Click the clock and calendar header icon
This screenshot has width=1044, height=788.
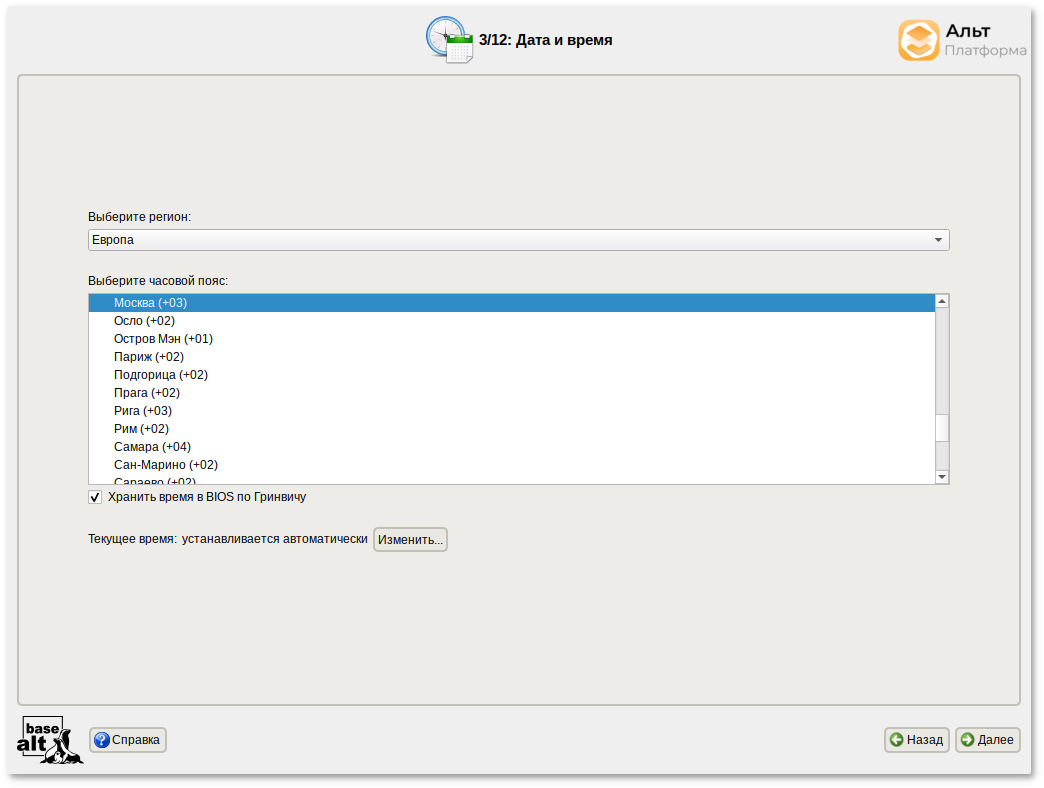[x=449, y=40]
